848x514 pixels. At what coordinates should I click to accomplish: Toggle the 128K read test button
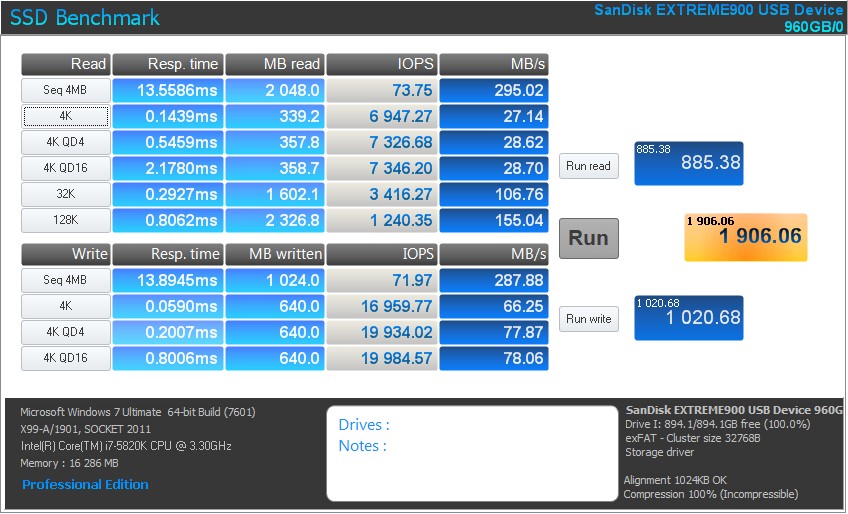pyautogui.click(x=65, y=220)
